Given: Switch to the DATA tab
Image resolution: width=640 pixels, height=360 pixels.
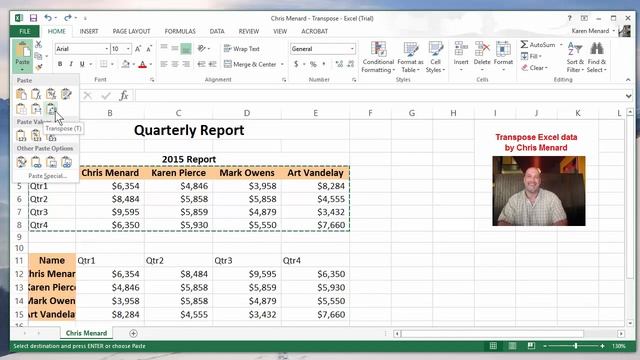Looking at the screenshot, I should [217, 31].
